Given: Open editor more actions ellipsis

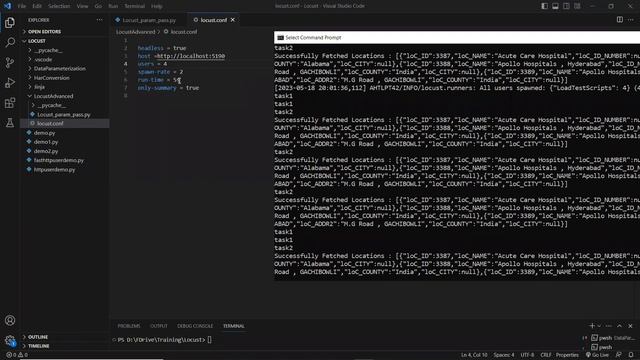Looking at the screenshot, I should point(631,20).
